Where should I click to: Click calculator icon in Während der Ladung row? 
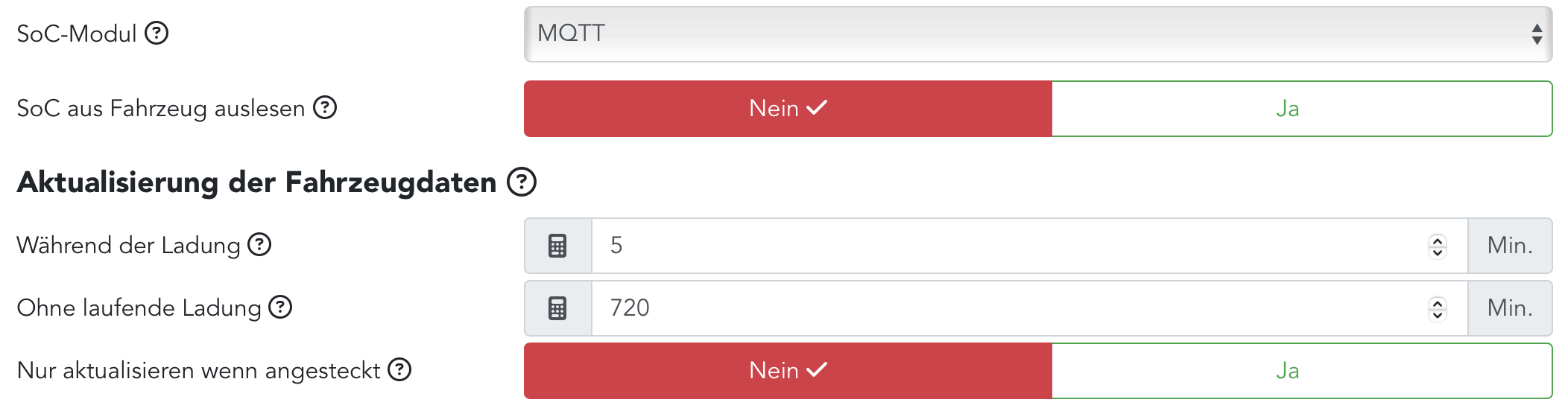[x=557, y=246]
